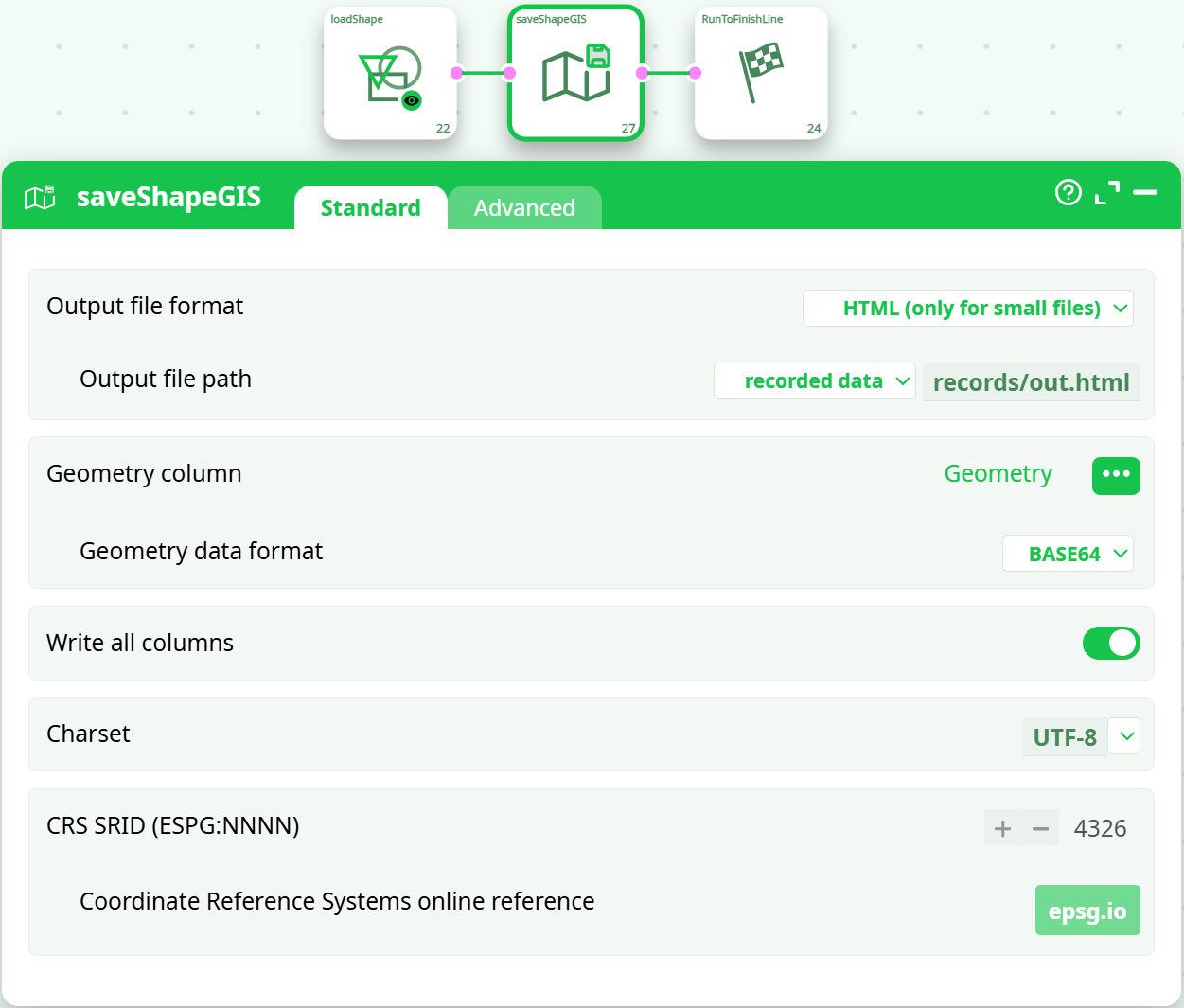Viewport: 1184px width, 1008px height.
Task: Open the Output file format dropdown
Action: click(968, 309)
